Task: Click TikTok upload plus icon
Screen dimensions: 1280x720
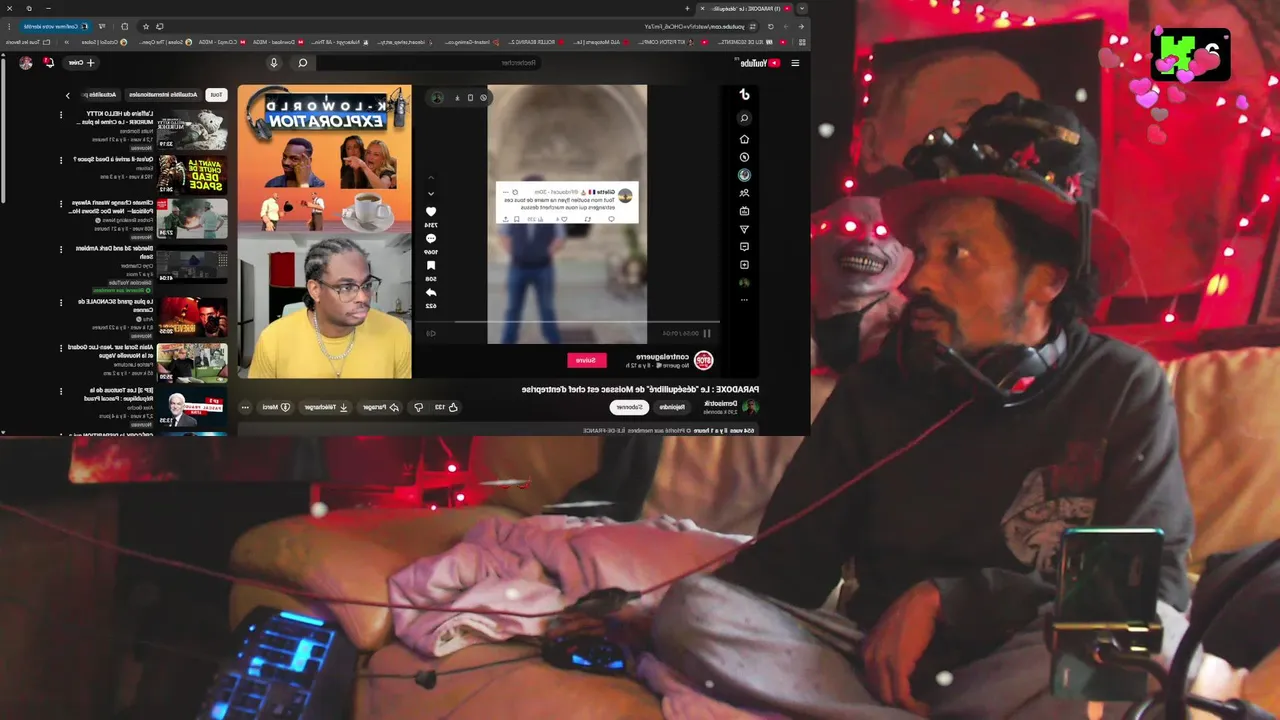Action: tap(744, 265)
